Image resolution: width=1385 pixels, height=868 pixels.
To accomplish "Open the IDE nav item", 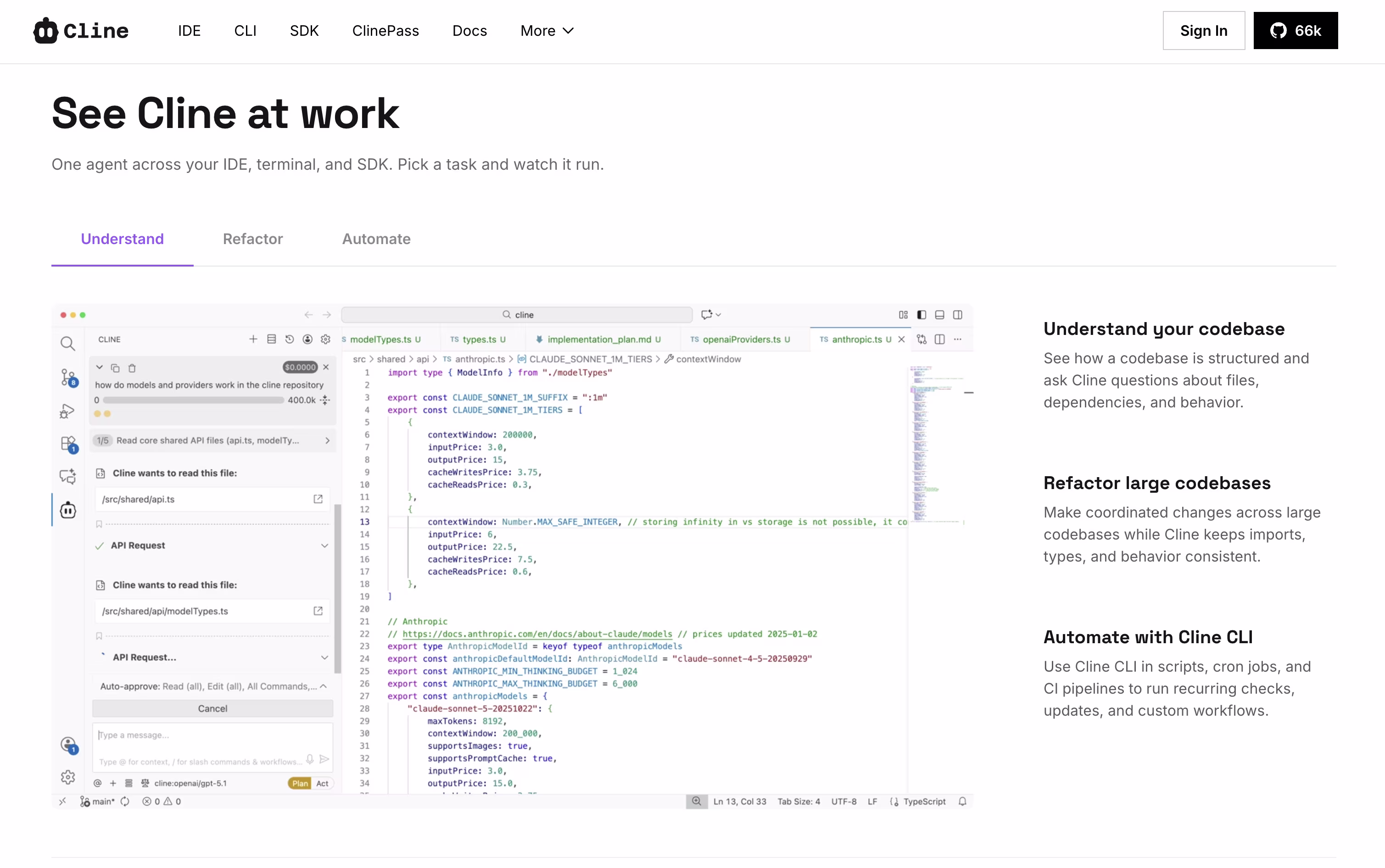I will (189, 30).
